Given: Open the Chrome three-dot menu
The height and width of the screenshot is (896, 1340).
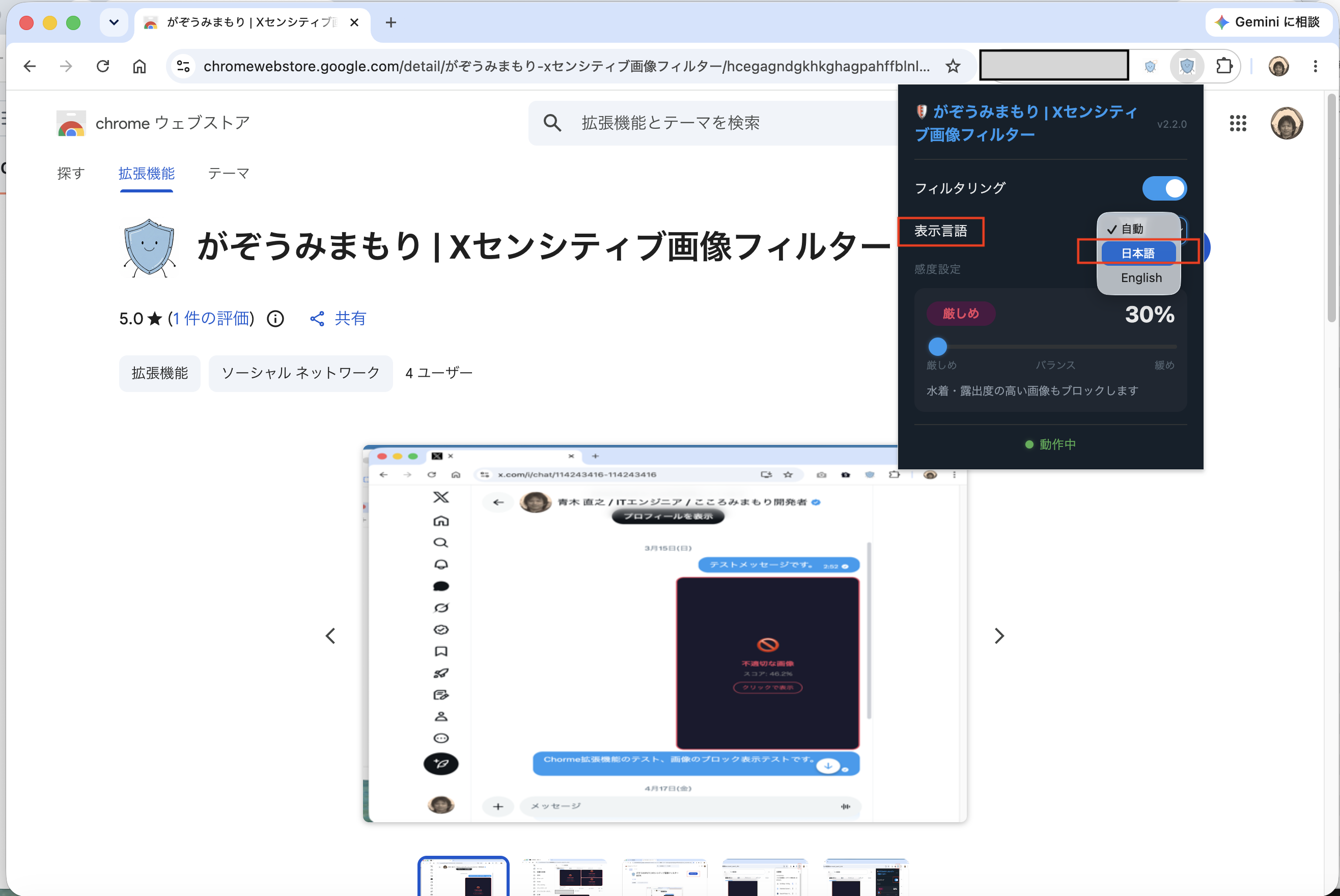Looking at the screenshot, I should pos(1316,66).
